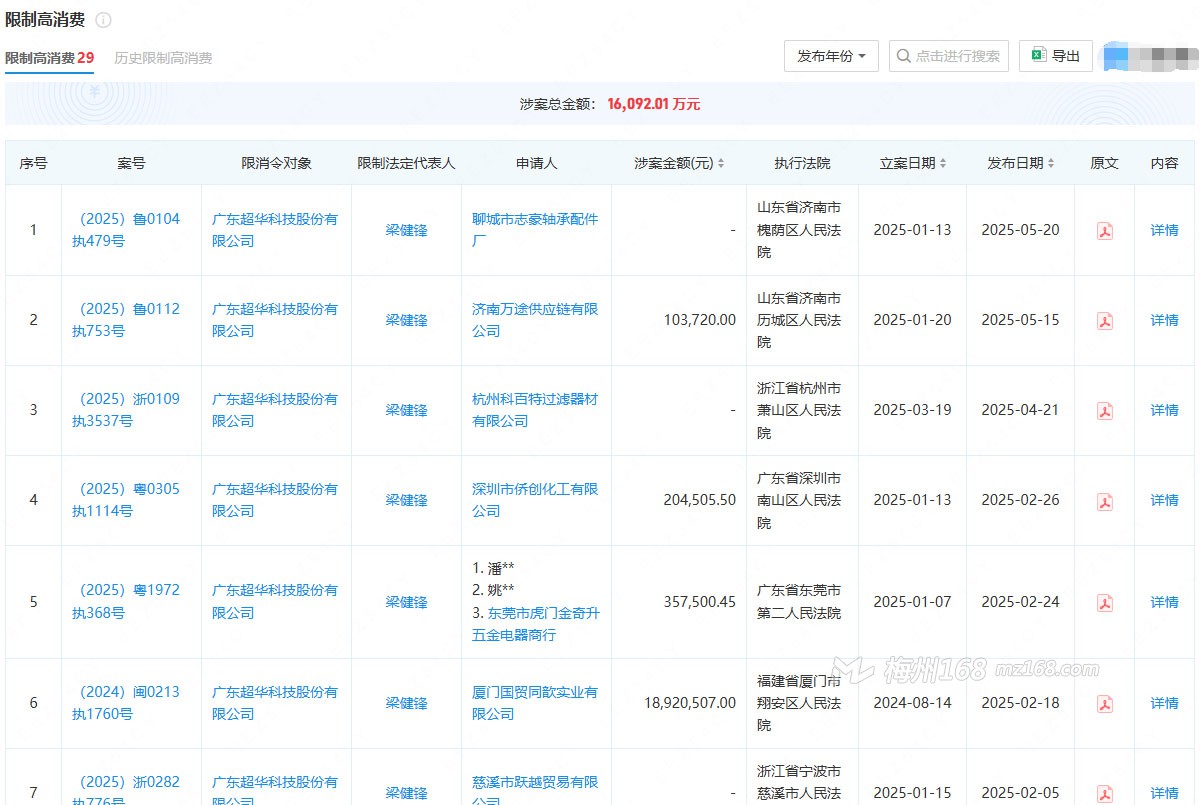Open case link (2024)闽0213执1760号
The height and width of the screenshot is (805, 1200).
coord(126,703)
